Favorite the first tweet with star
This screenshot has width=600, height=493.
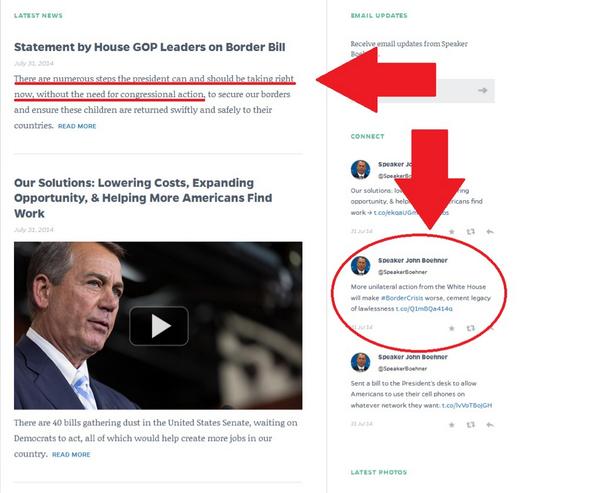point(452,232)
